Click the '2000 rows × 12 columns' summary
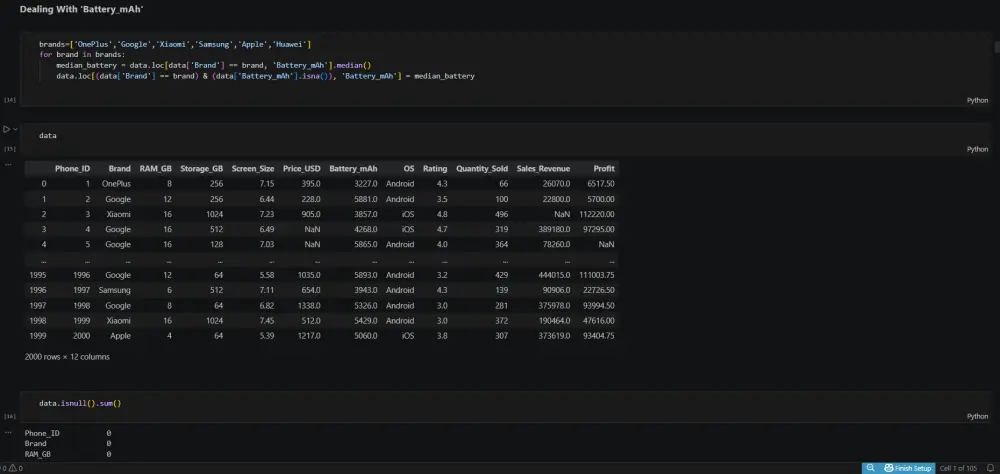Viewport: 1000px width, 474px height. click(x=67, y=357)
